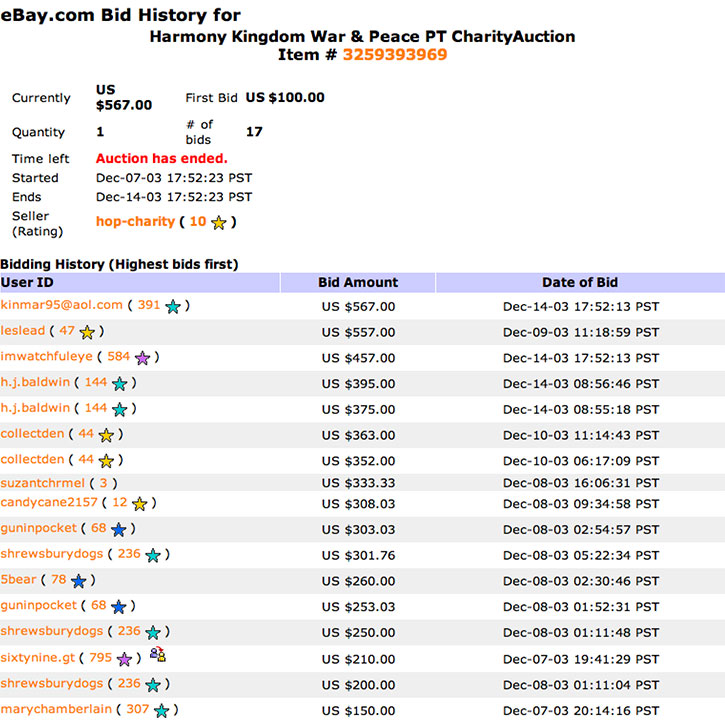Click the turquoise star next to marychamberlain
Image resolution: width=725 pixels, height=725 pixels.
click(162, 711)
